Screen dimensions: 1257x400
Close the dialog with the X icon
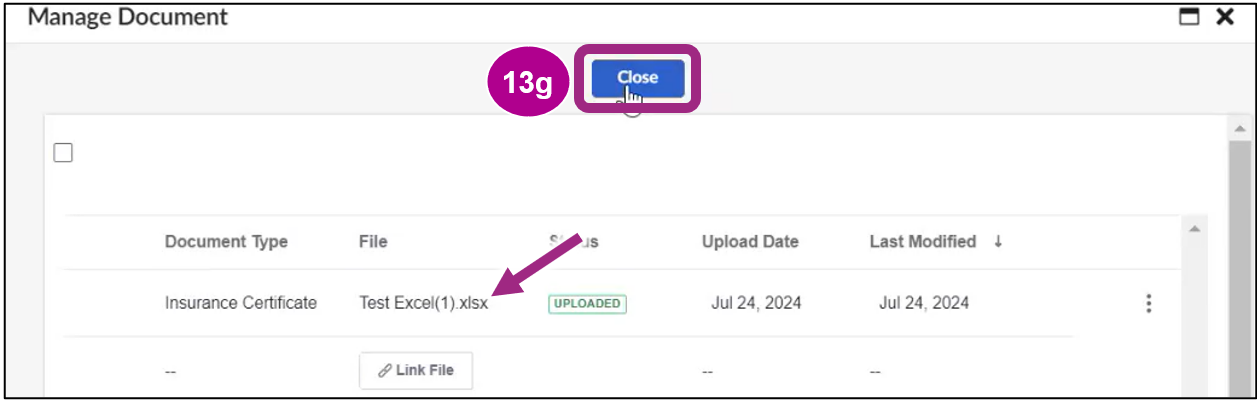[1224, 17]
